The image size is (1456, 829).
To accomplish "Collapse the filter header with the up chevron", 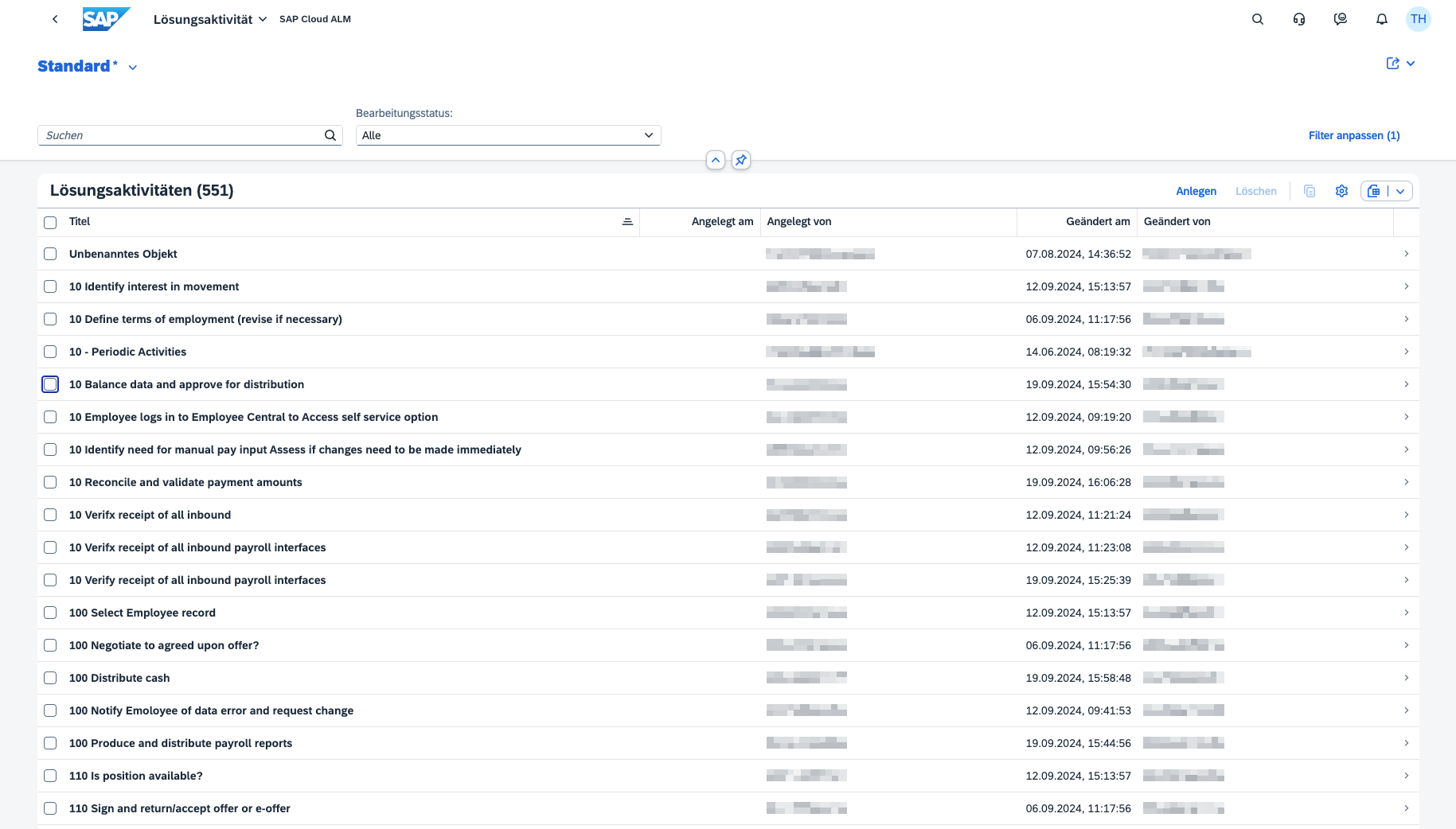I will pos(715,160).
